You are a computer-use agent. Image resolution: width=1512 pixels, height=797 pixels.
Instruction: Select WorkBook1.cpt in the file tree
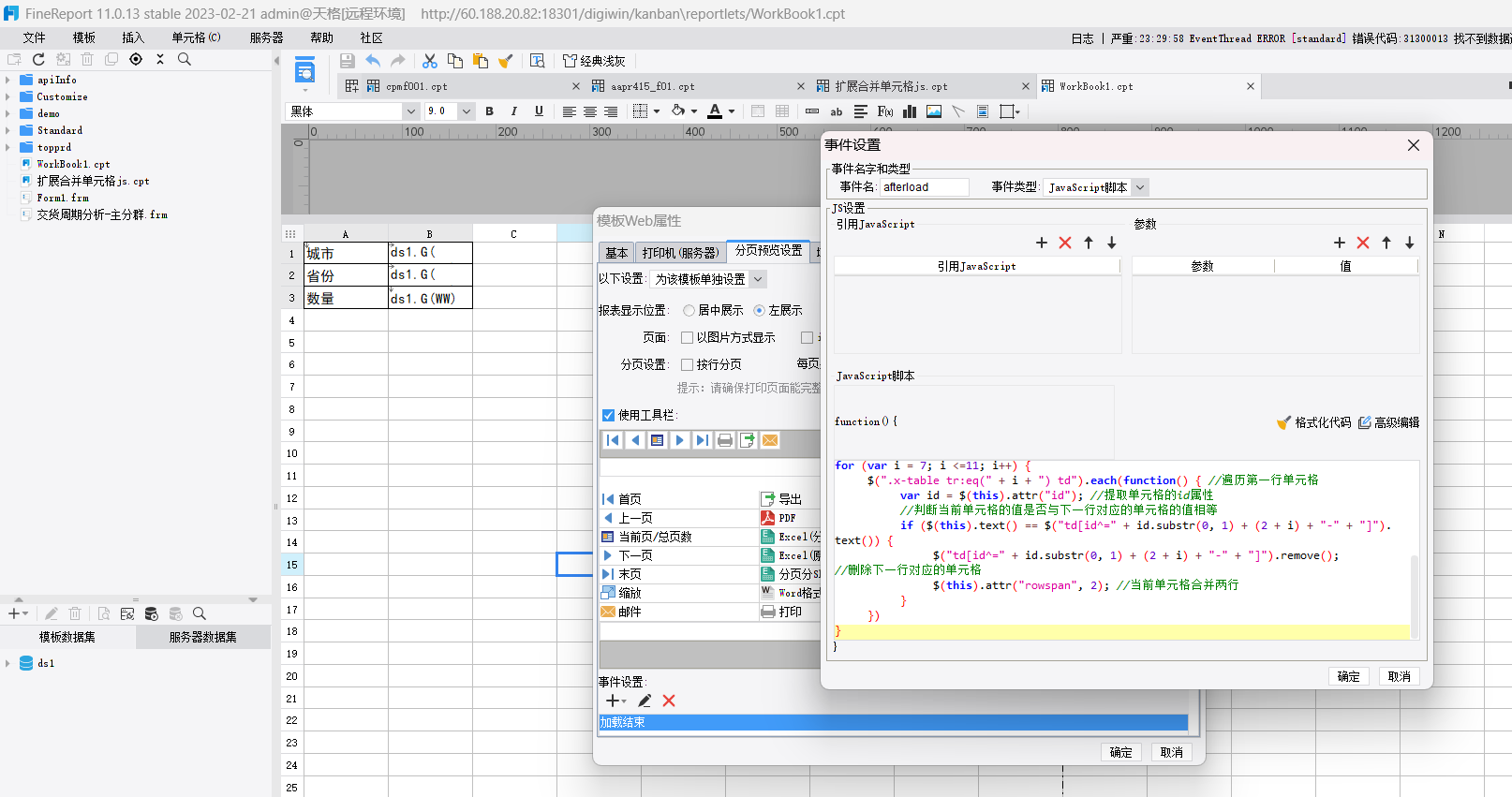[x=73, y=165]
